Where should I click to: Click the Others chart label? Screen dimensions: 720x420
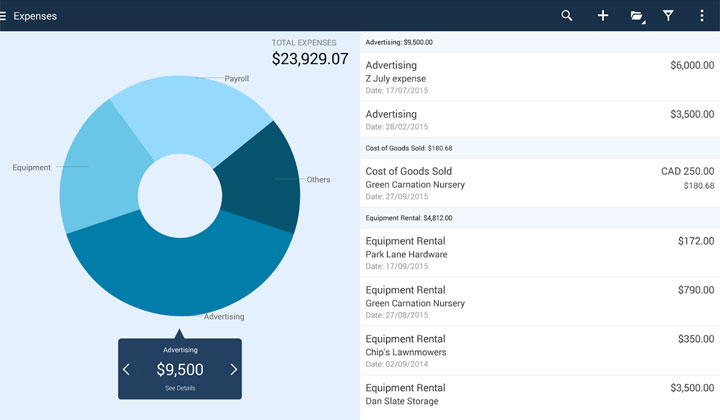pos(318,179)
